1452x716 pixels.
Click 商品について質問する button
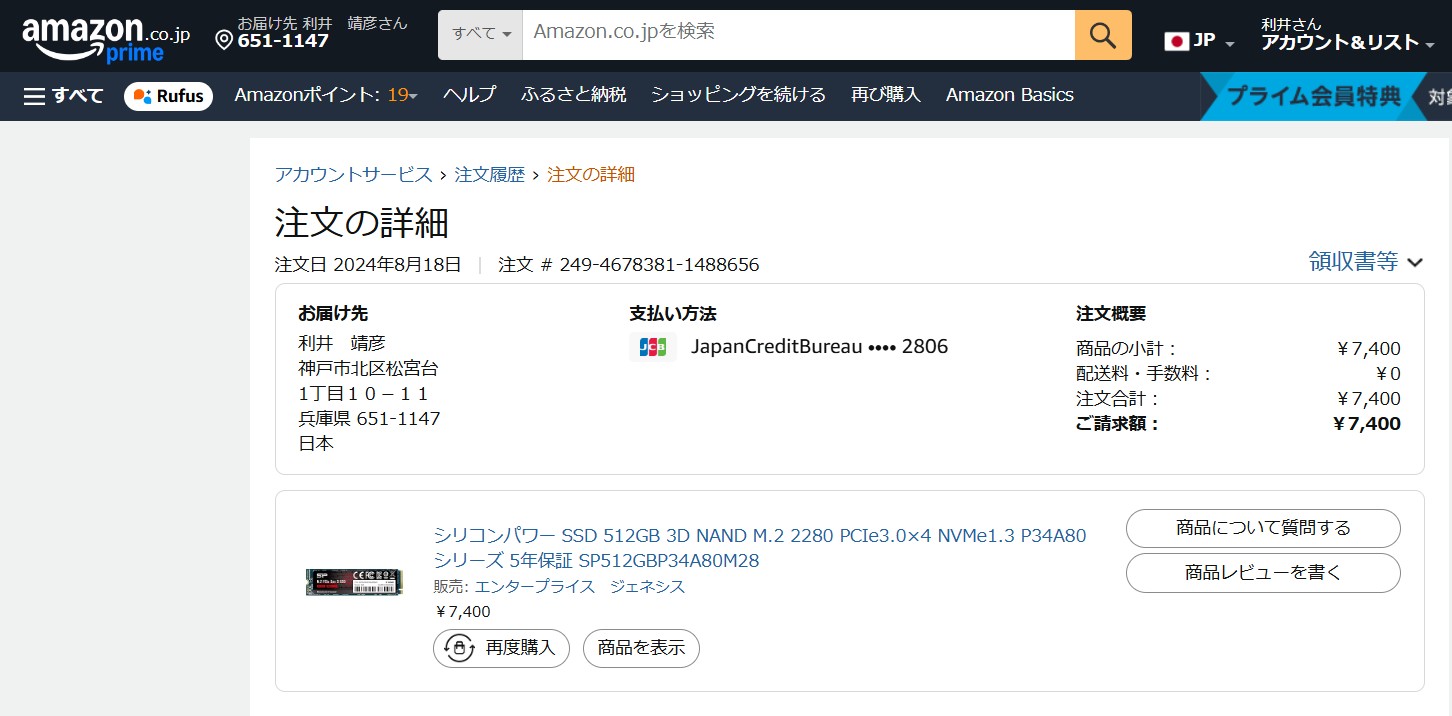point(1262,528)
